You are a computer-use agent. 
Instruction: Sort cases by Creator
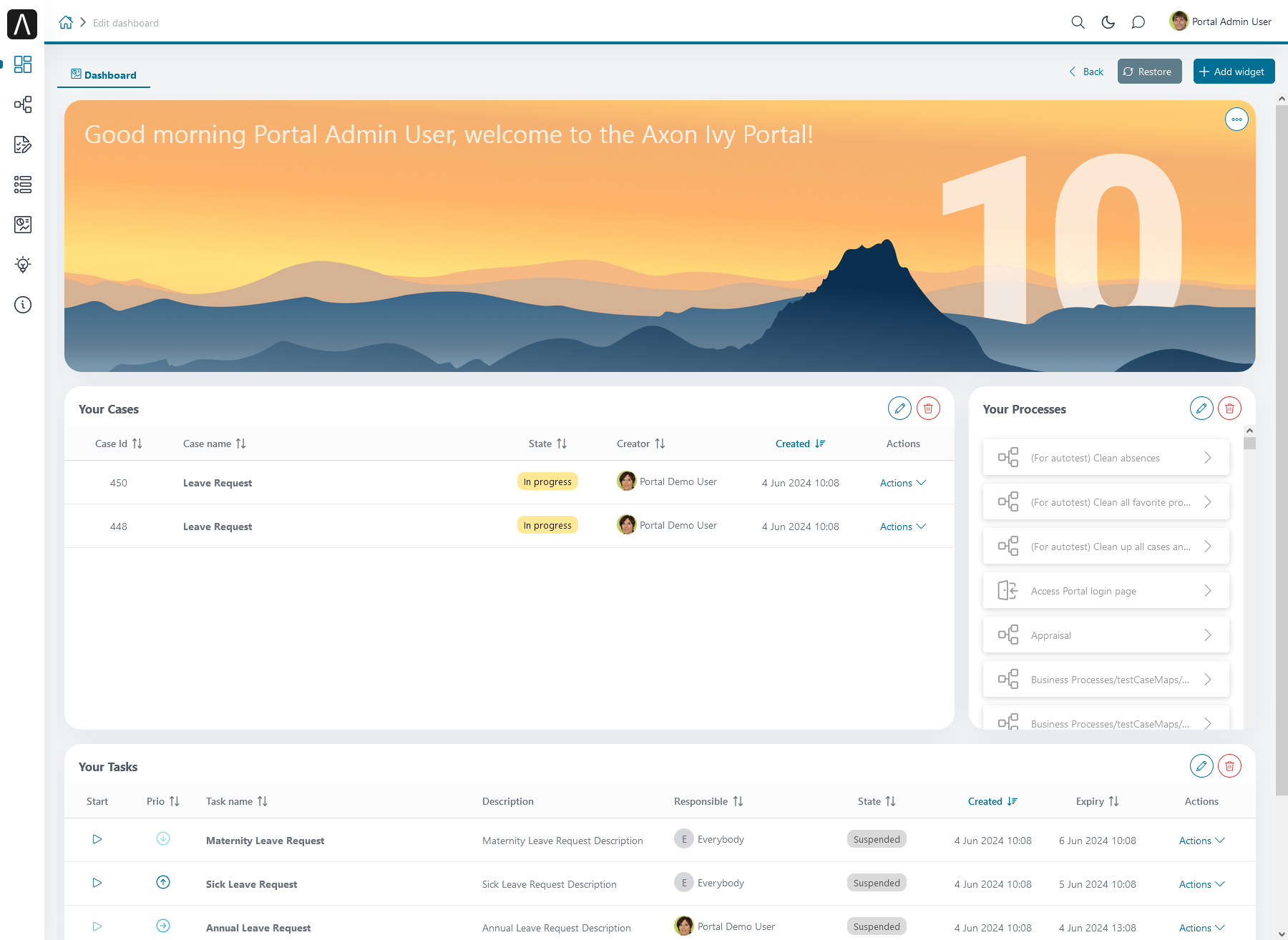(660, 444)
